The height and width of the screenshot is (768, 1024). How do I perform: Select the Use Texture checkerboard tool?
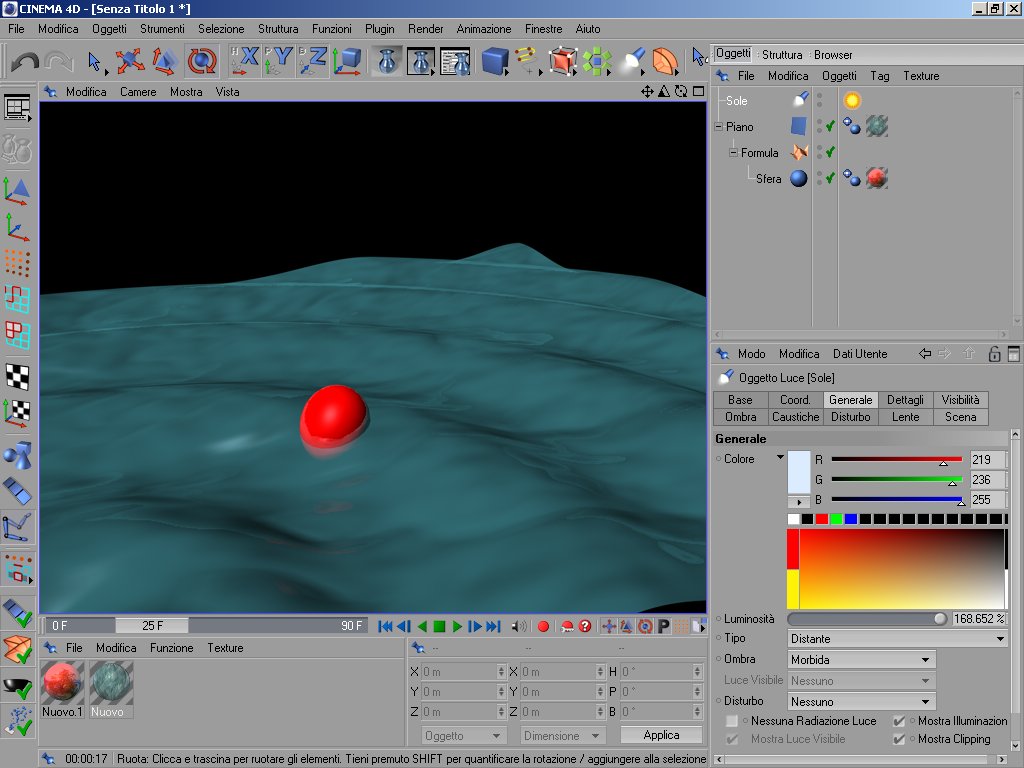[x=17, y=377]
